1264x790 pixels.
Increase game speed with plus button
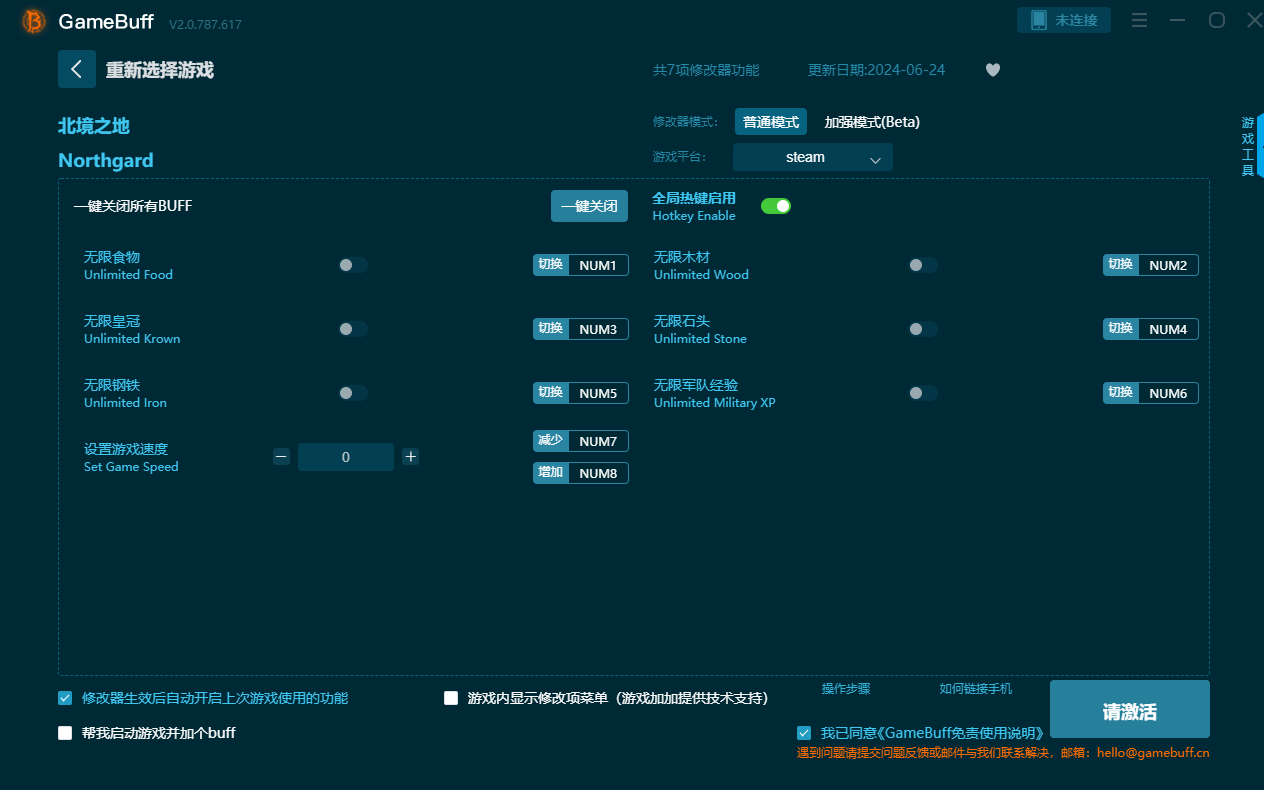point(410,457)
